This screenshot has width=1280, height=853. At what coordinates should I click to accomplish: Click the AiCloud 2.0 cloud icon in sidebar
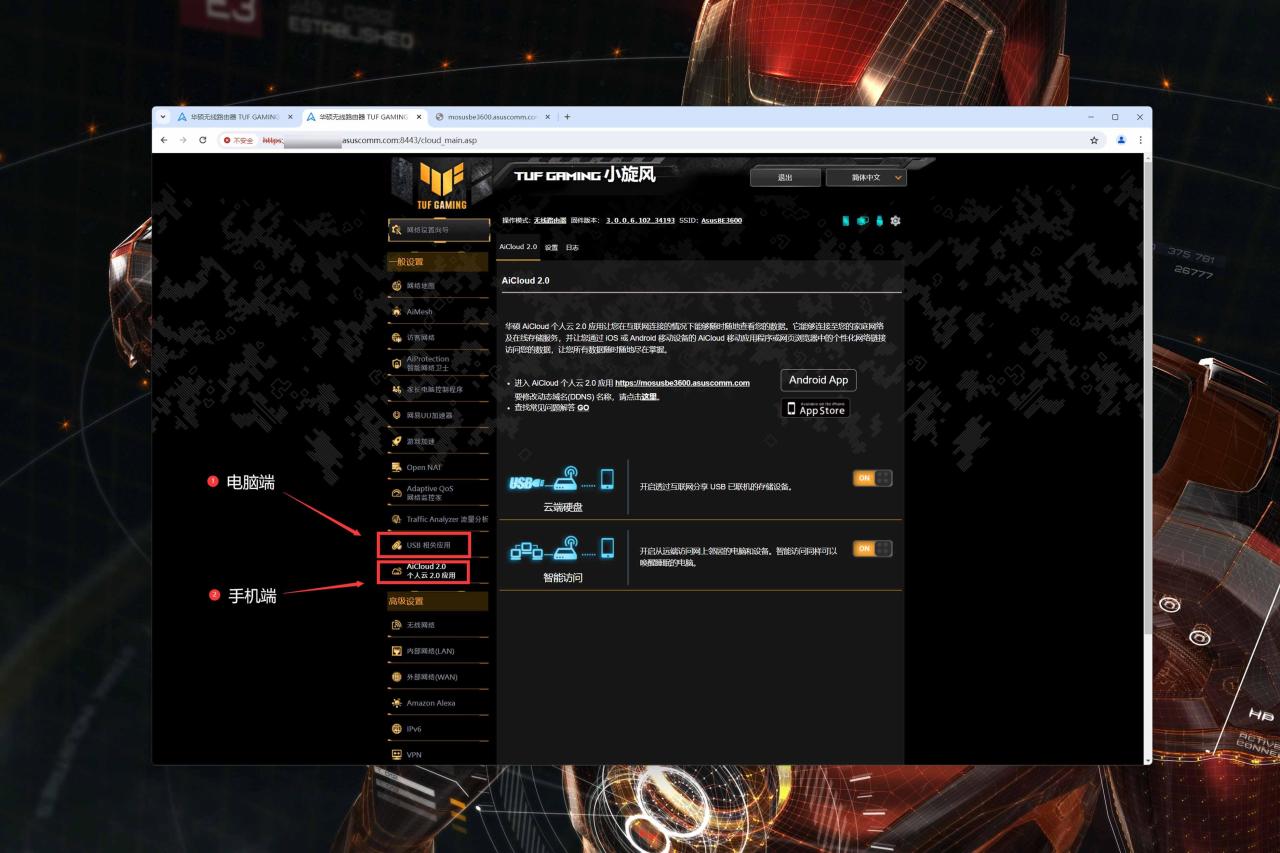397,572
